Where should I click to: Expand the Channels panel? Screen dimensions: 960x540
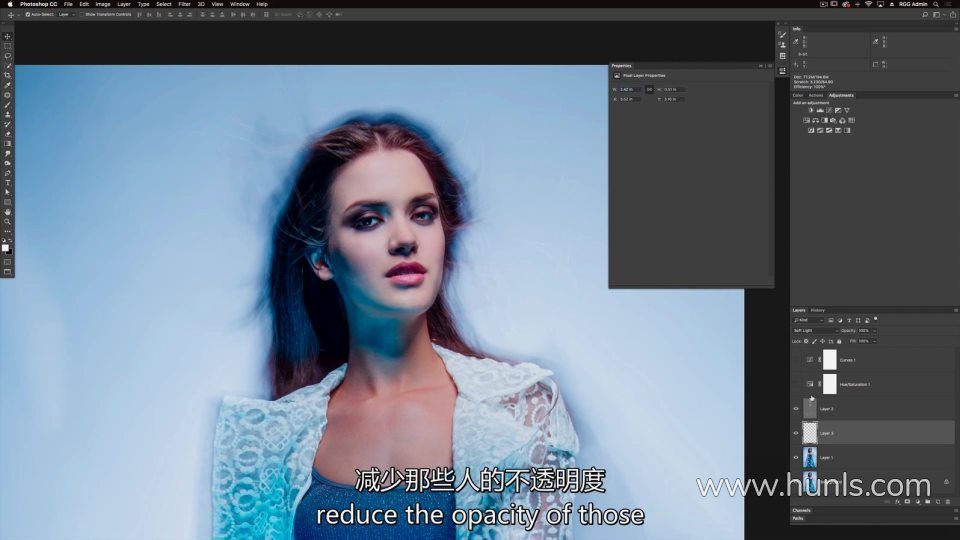801,511
